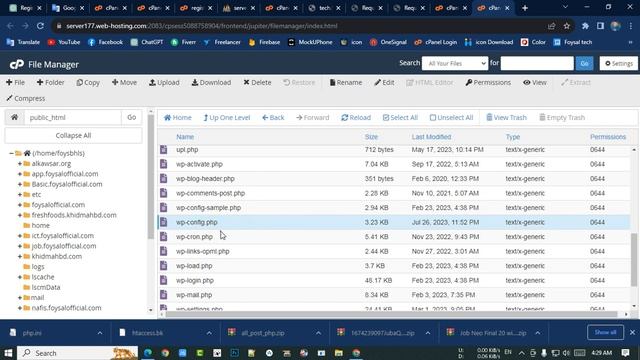Viewport: 640px width, 360px height.
Task: Sort files by Name column
Action: tap(185, 137)
